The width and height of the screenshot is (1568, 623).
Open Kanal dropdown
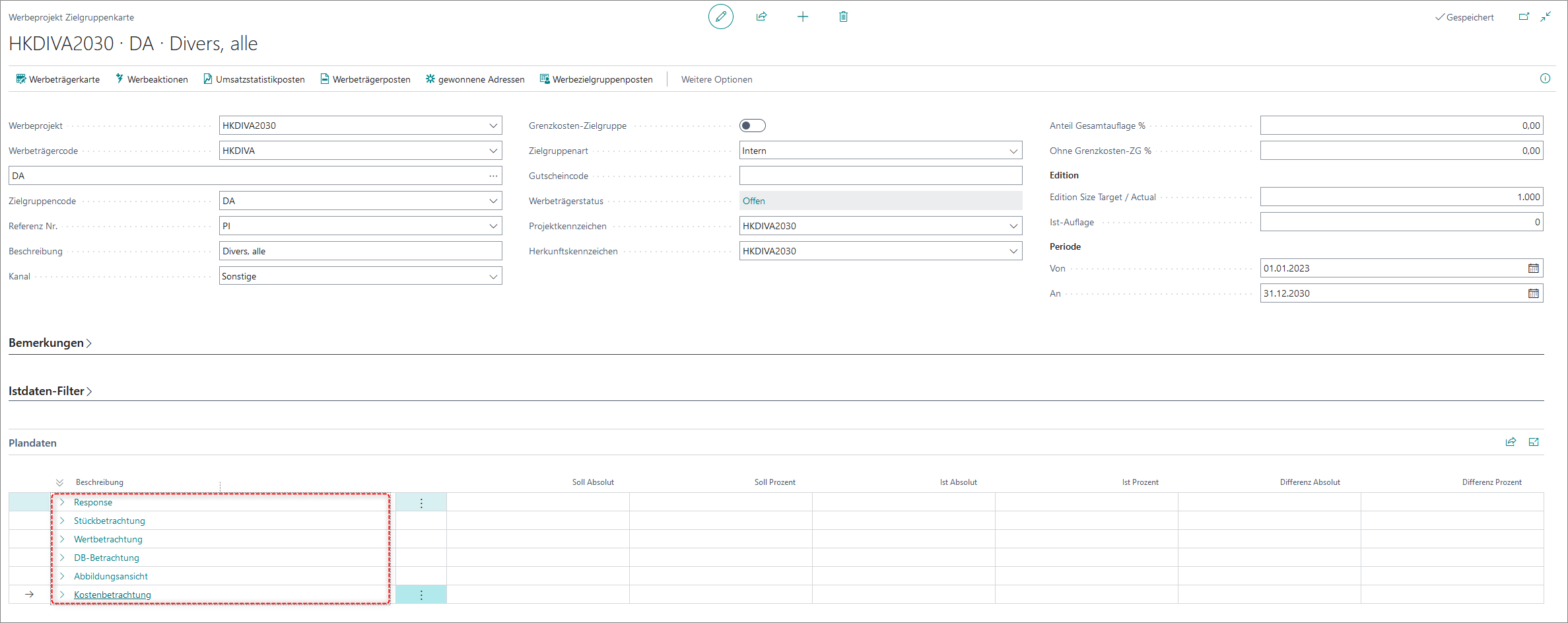click(x=493, y=276)
